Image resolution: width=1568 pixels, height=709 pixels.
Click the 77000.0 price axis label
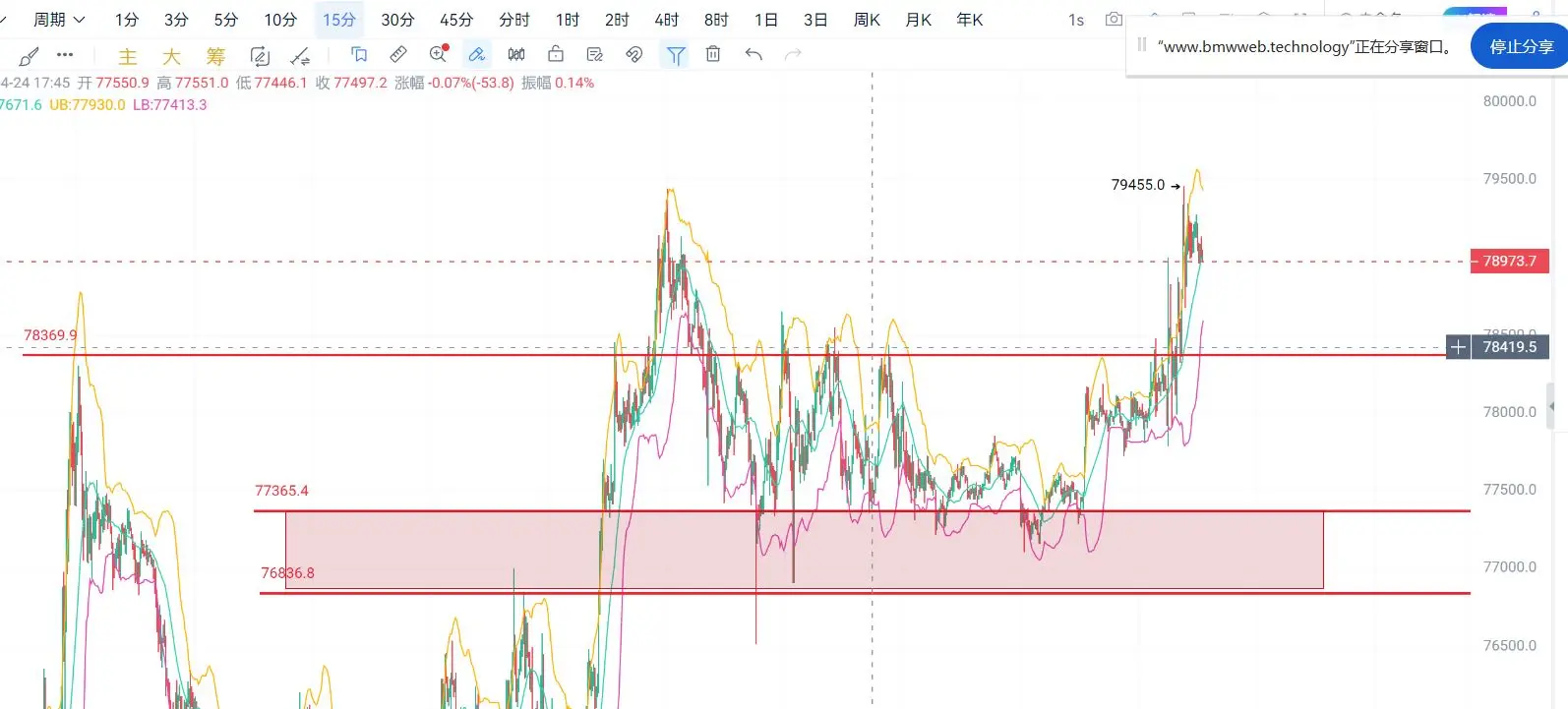[x=1510, y=567]
